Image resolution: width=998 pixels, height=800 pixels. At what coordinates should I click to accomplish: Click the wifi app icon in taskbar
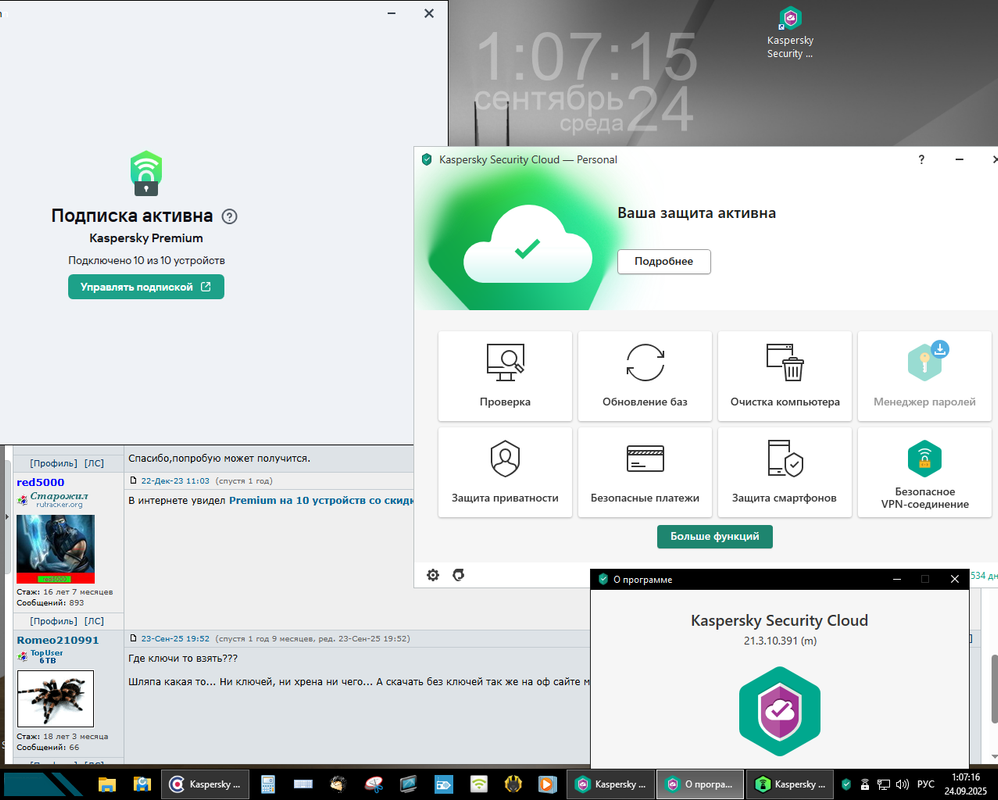point(479,784)
